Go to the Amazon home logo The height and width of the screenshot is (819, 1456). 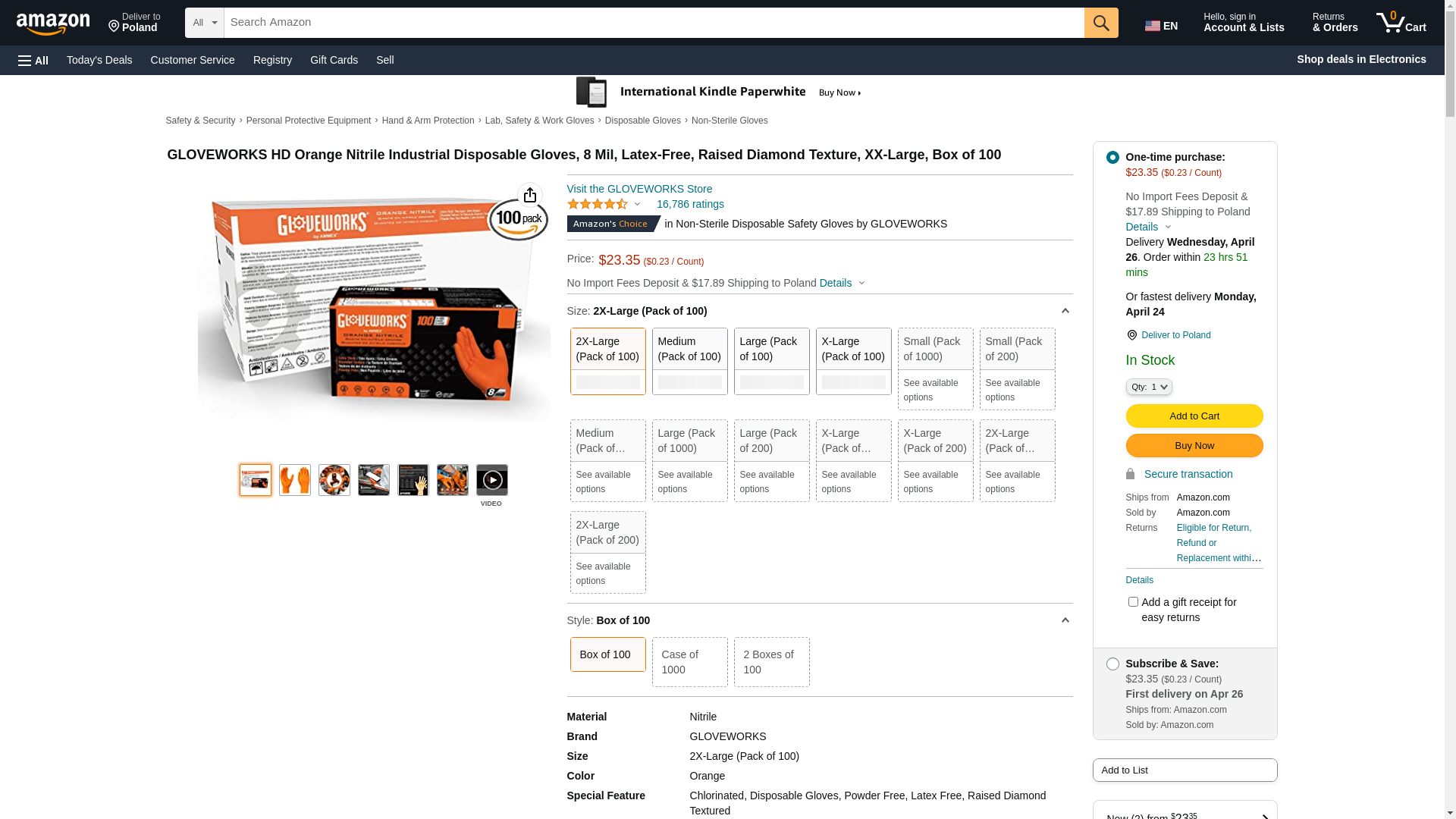point(53,24)
